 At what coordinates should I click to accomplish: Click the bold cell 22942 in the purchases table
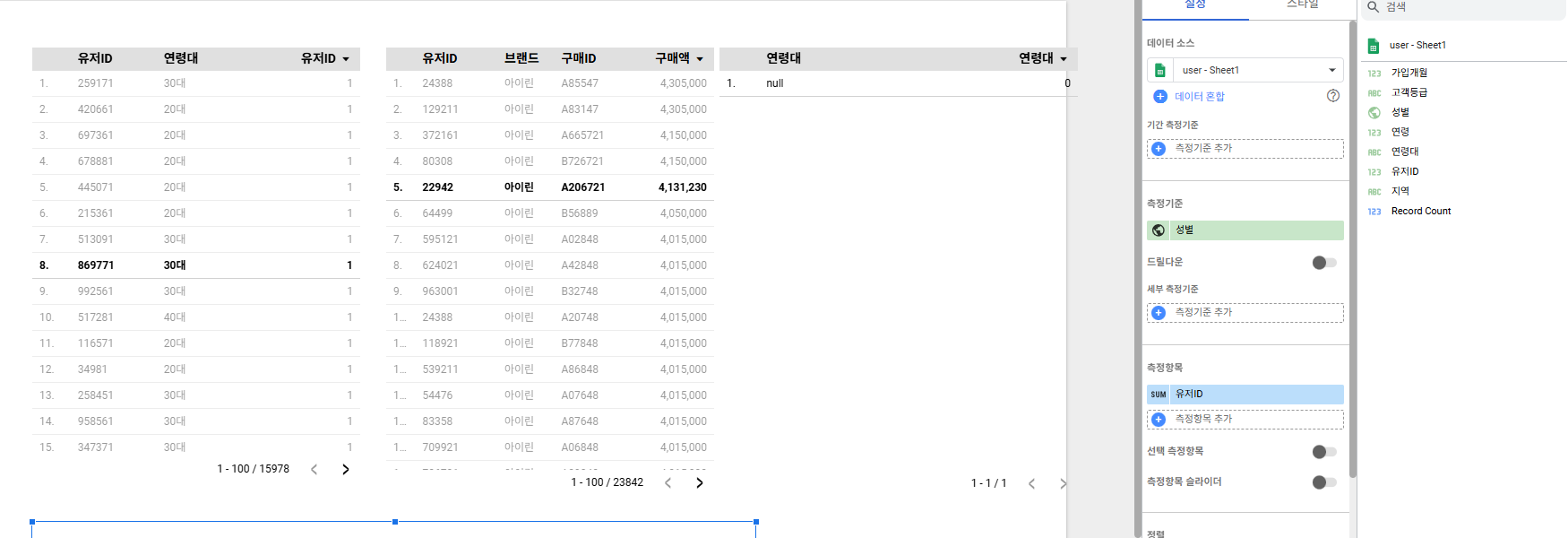[437, 187]
